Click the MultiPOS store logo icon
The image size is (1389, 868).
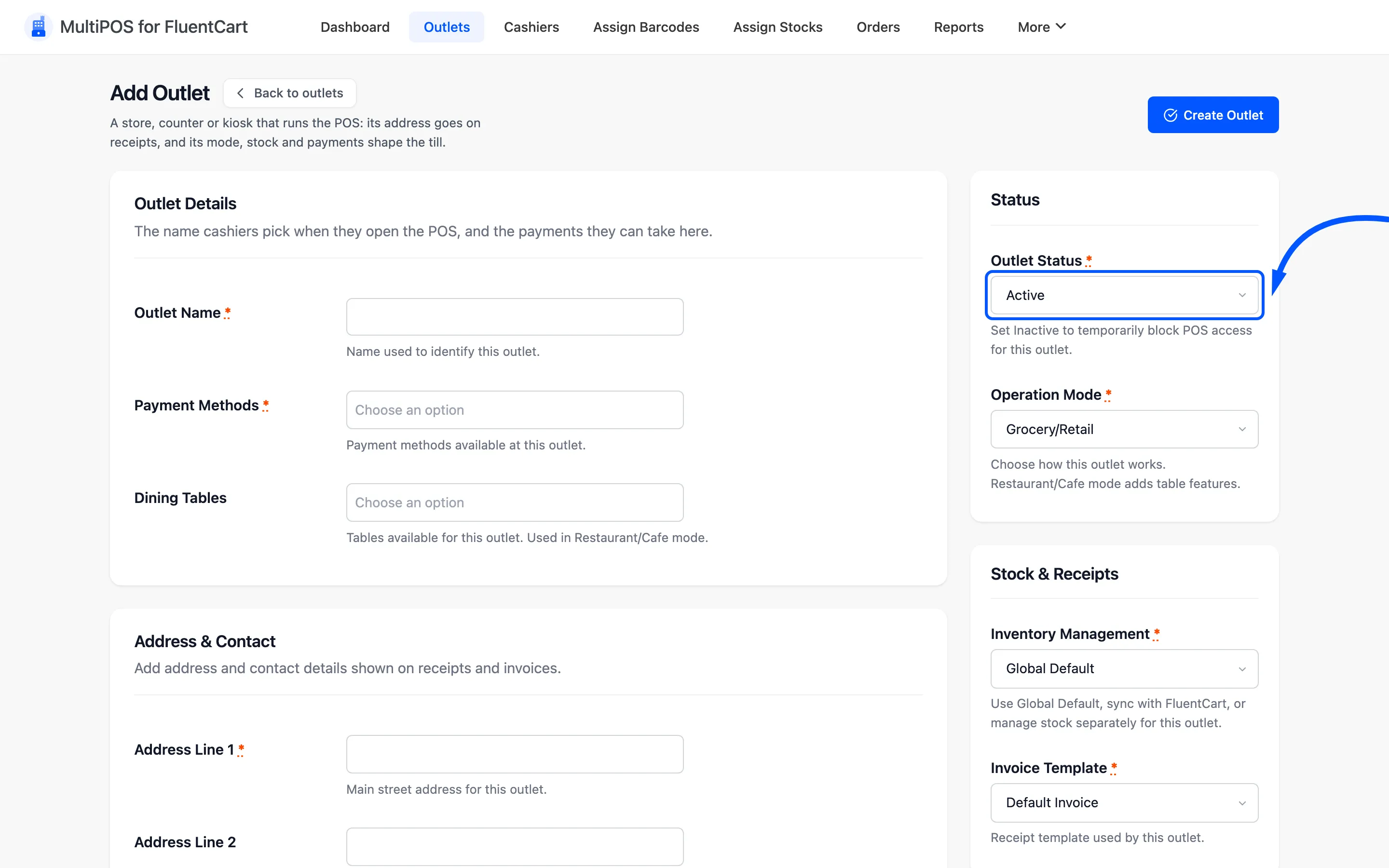click(x=39, y=27)
